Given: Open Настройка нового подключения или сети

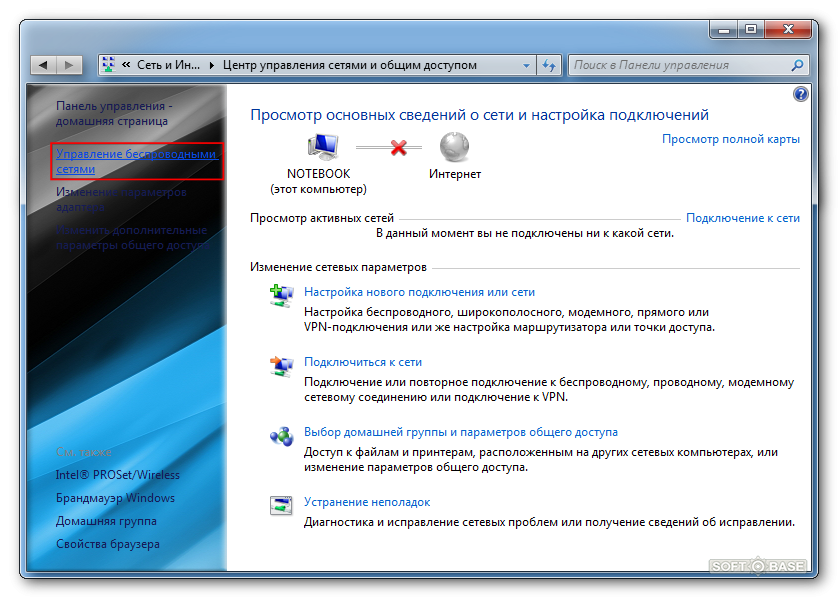Looking at the screenshot, I should [419, 292].
